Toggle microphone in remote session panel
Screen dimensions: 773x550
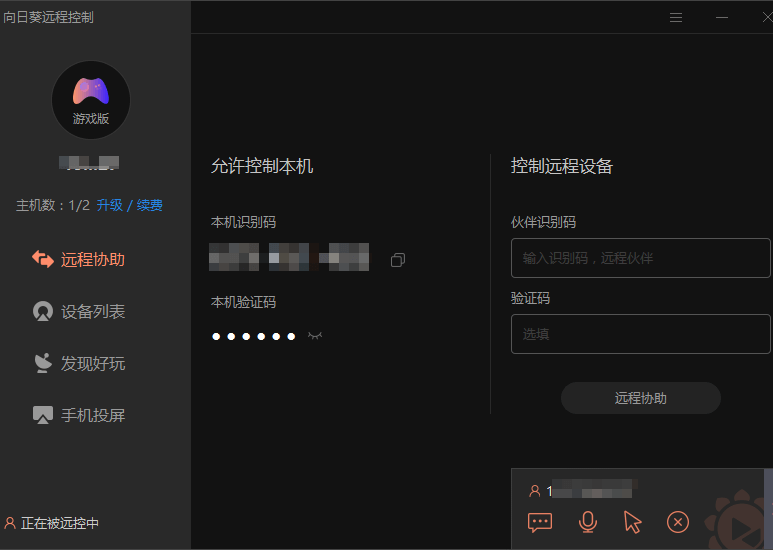tap(588, 522)
